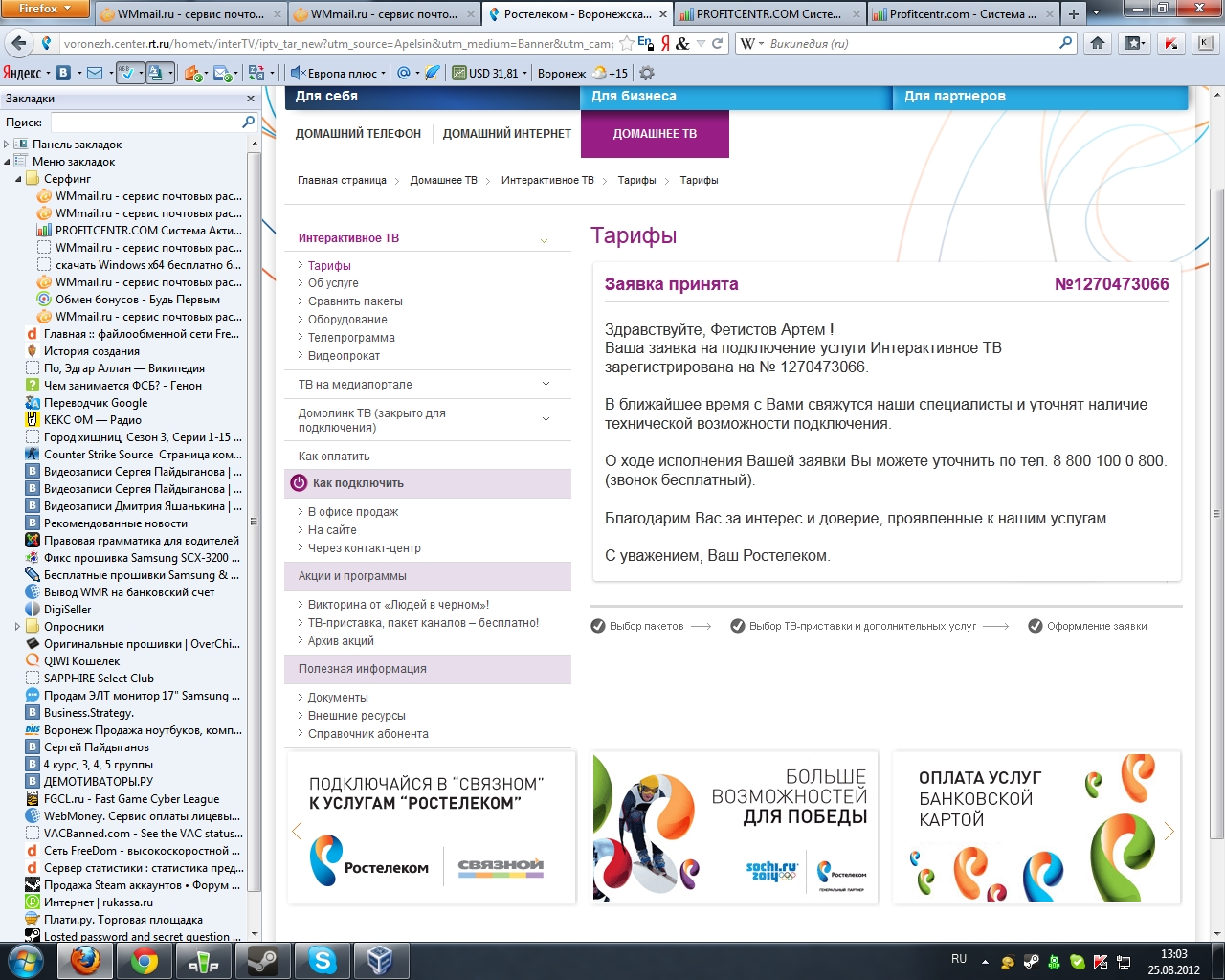
Task: Open the bookmarks menu toolbar button
Action: pos(1134,43)
